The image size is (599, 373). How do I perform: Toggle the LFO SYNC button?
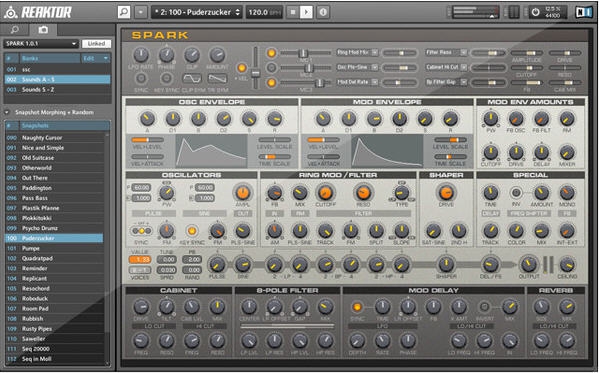141,78
